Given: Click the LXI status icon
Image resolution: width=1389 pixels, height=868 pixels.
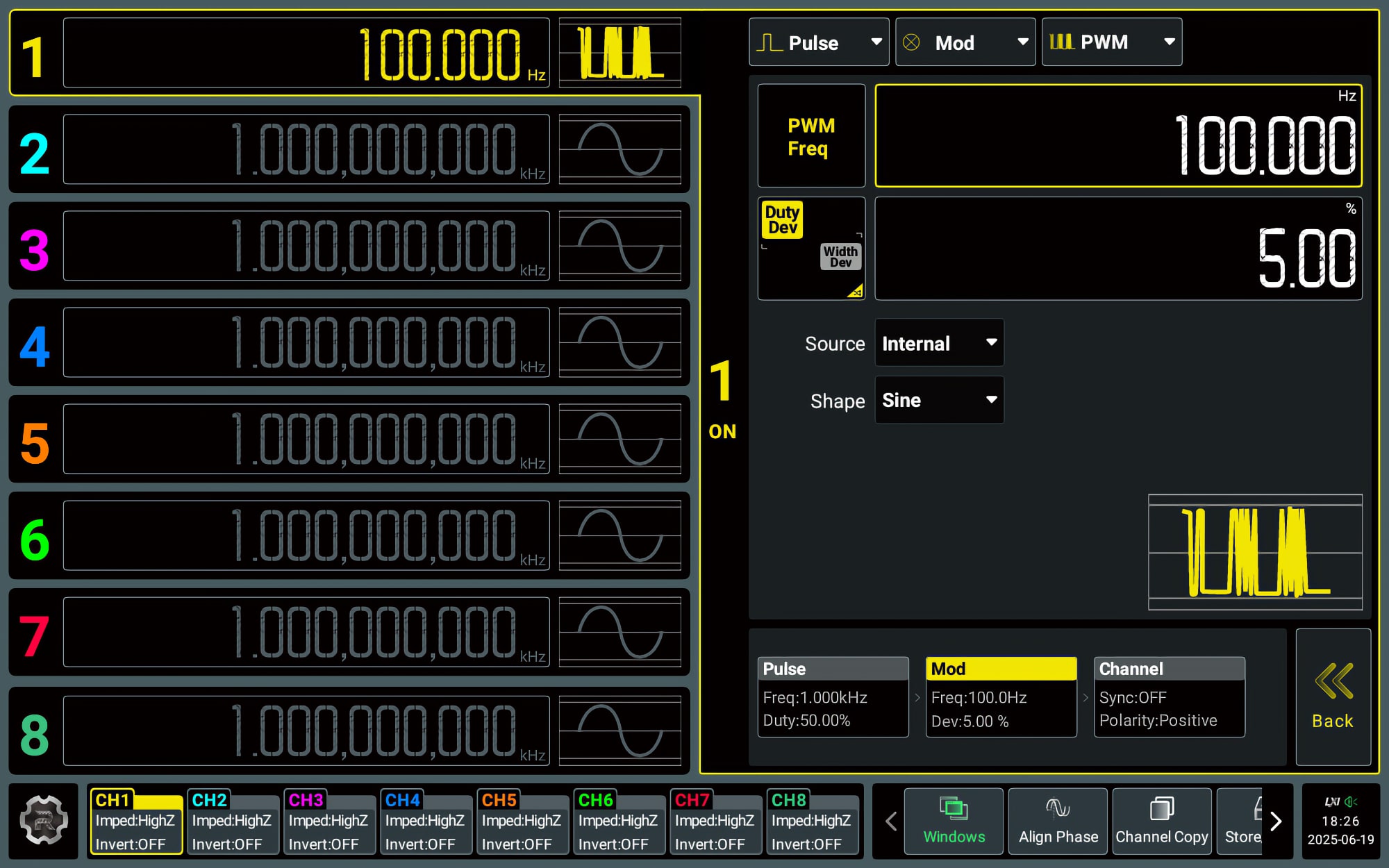Looking at the screenshot, I should tap(1331, 802).
